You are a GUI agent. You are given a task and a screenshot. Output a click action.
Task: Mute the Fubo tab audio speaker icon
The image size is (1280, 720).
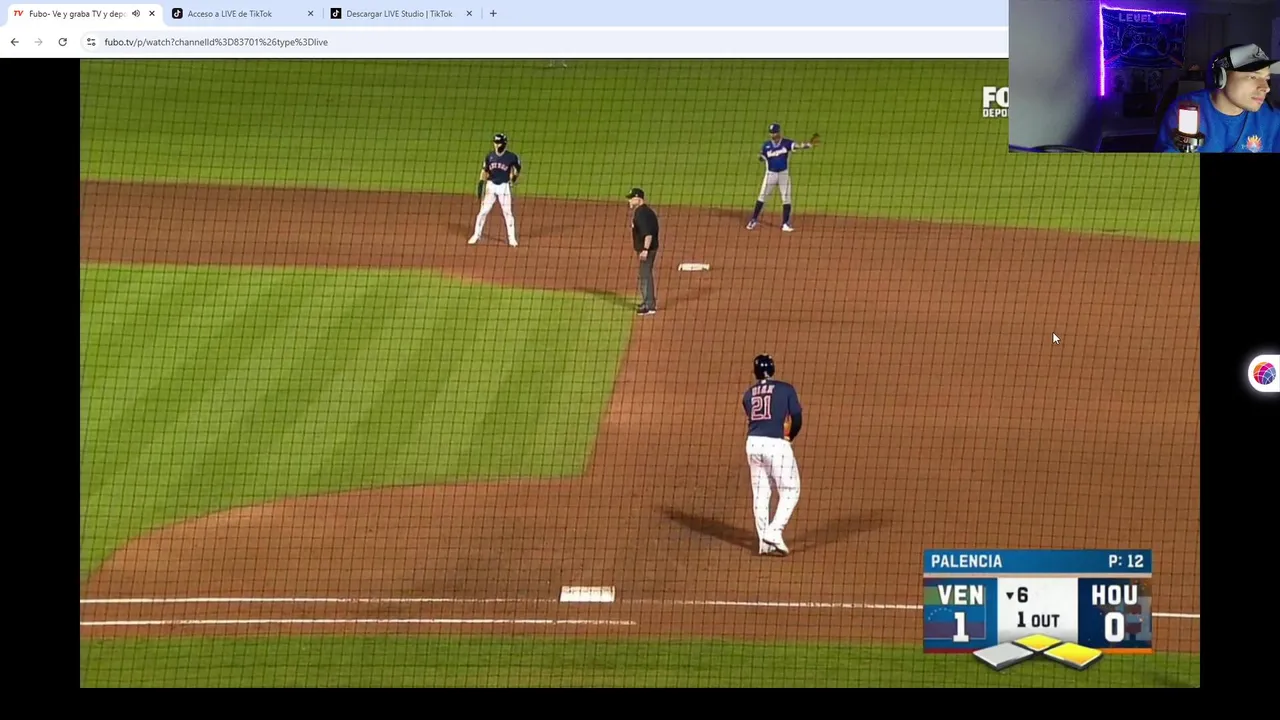pos(136,14)
